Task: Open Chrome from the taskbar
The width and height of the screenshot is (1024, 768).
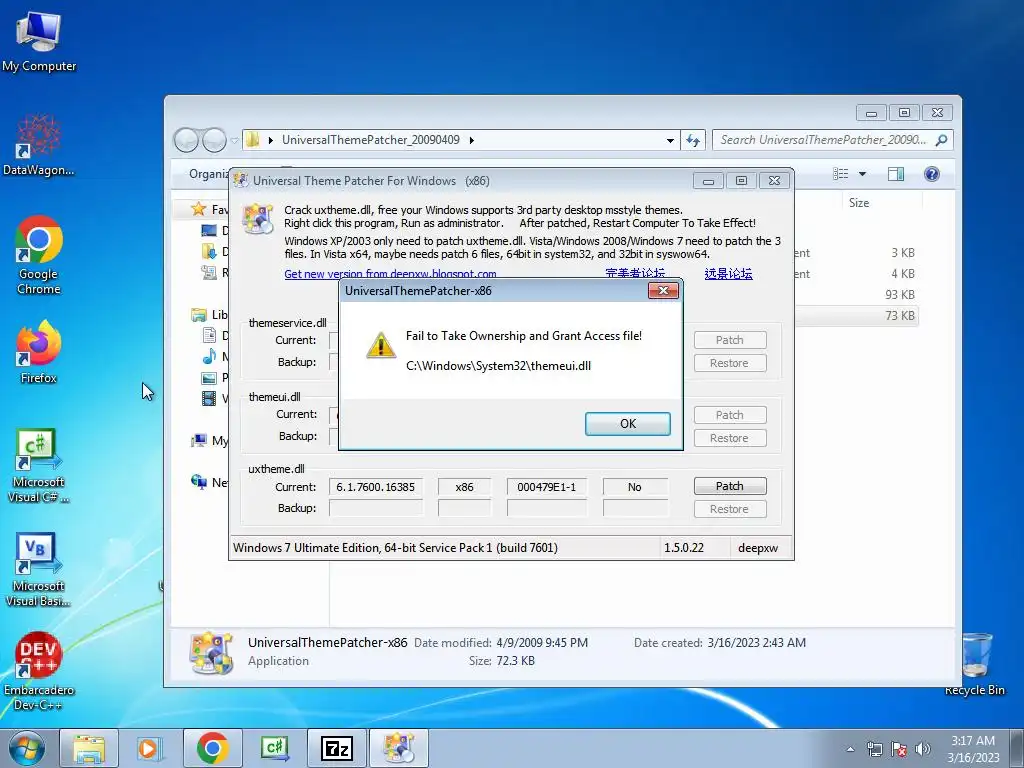Action: pos(212,748)
